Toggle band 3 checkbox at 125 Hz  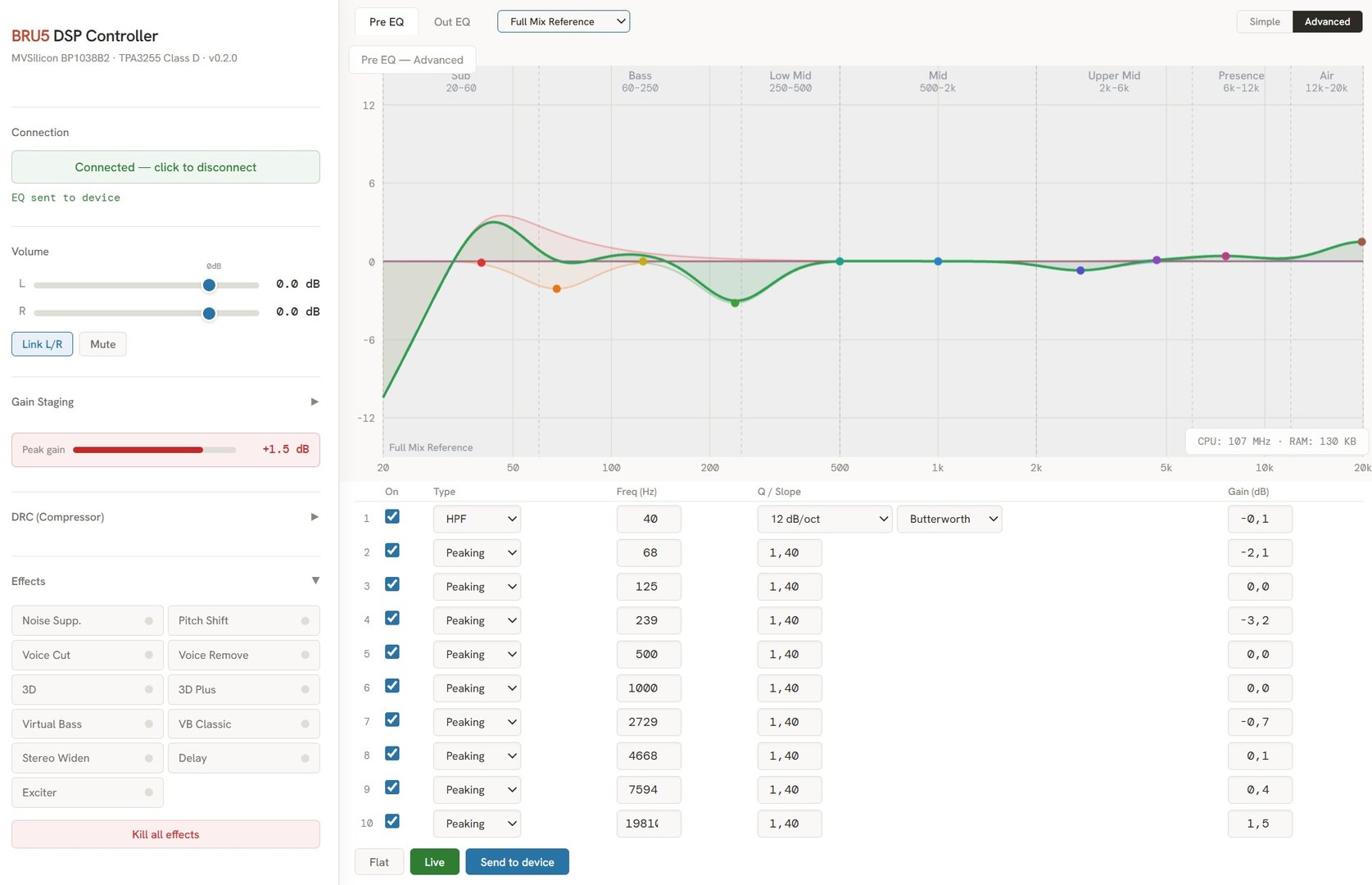[392, 584]
